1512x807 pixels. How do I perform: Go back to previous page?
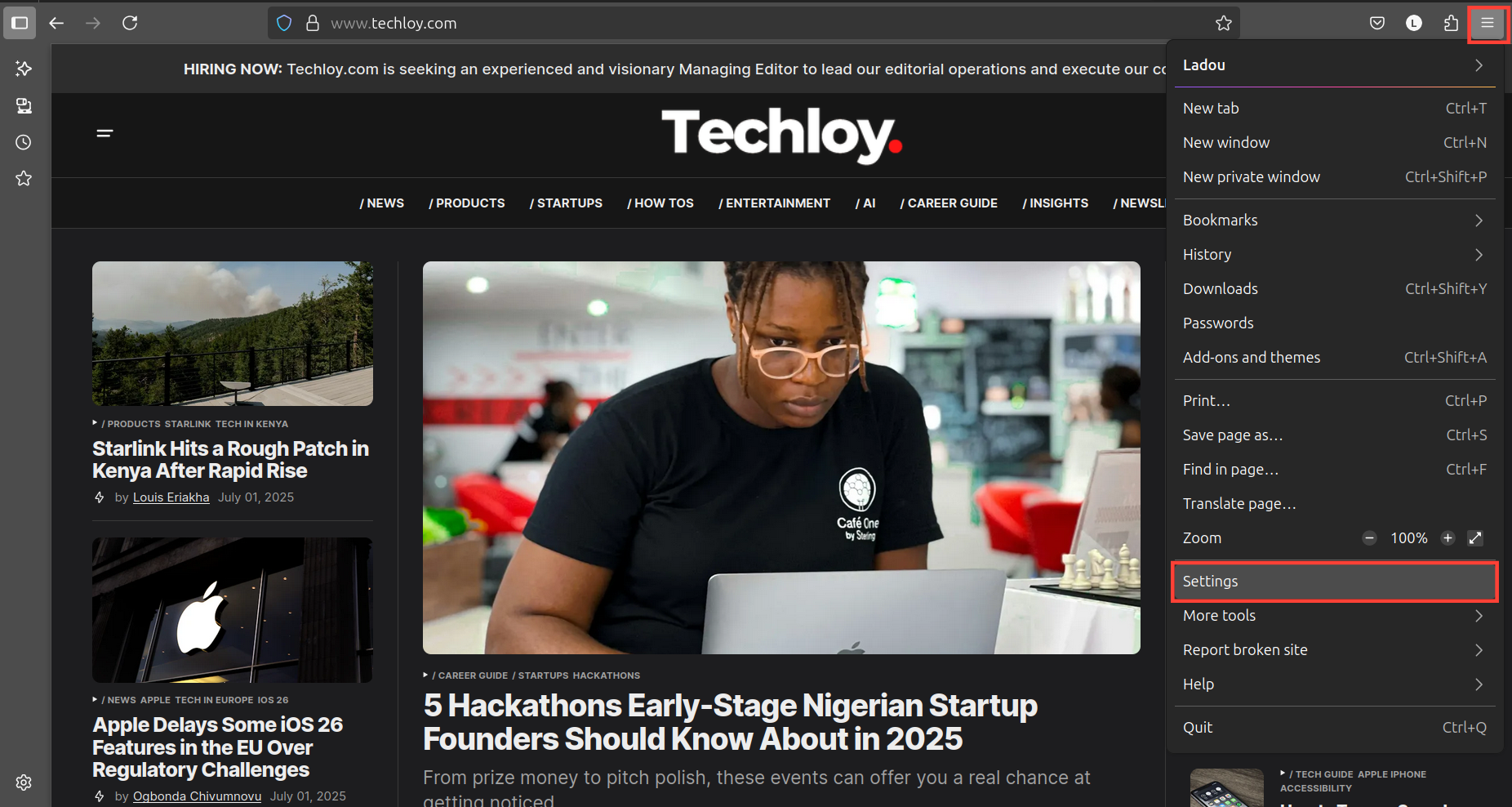point(56,23)
